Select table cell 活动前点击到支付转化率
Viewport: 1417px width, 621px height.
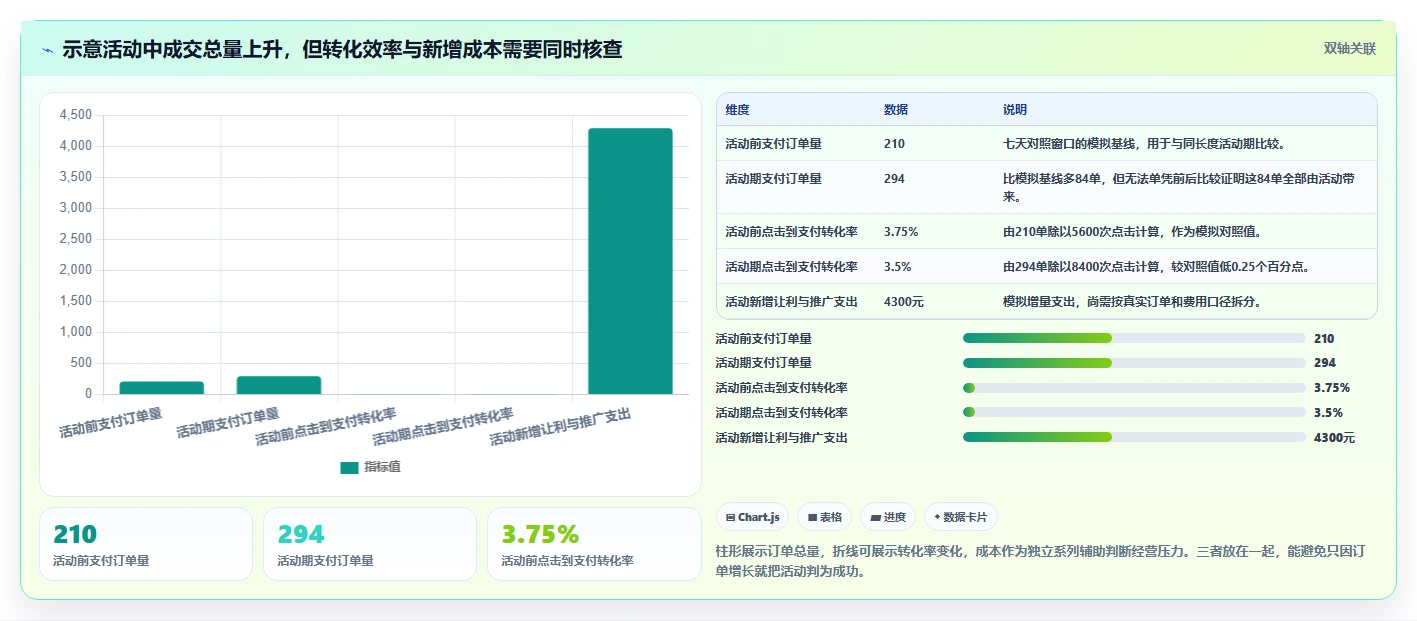[x=792, y=232]
